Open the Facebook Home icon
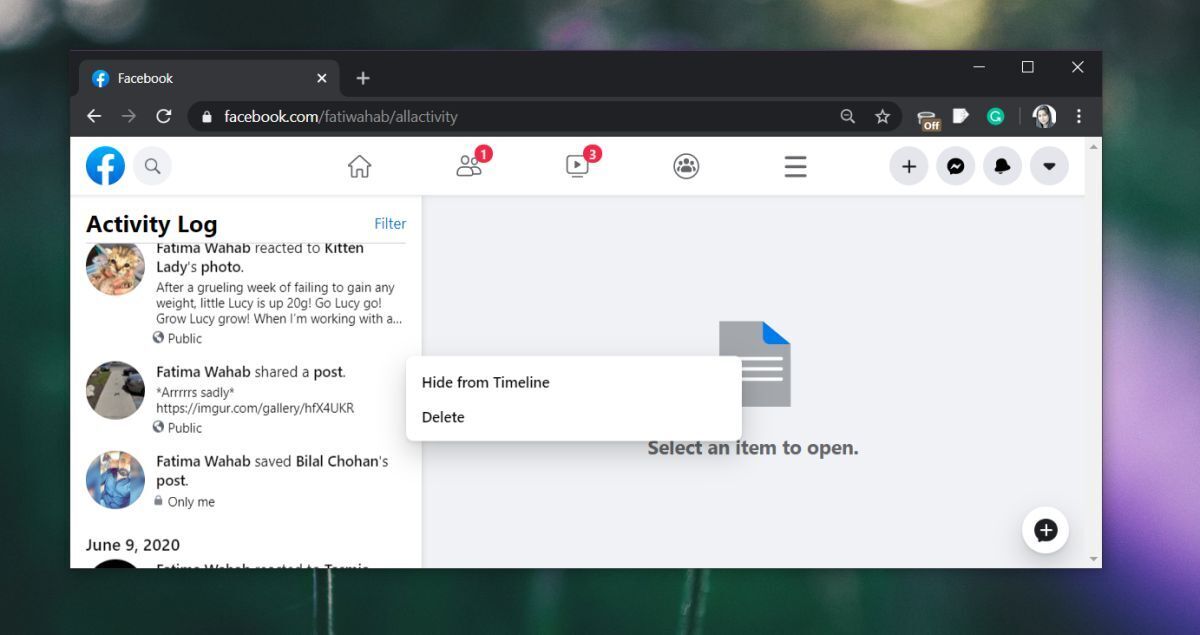The width and height of the screenshot is (1200, 635). click(359, 166)
